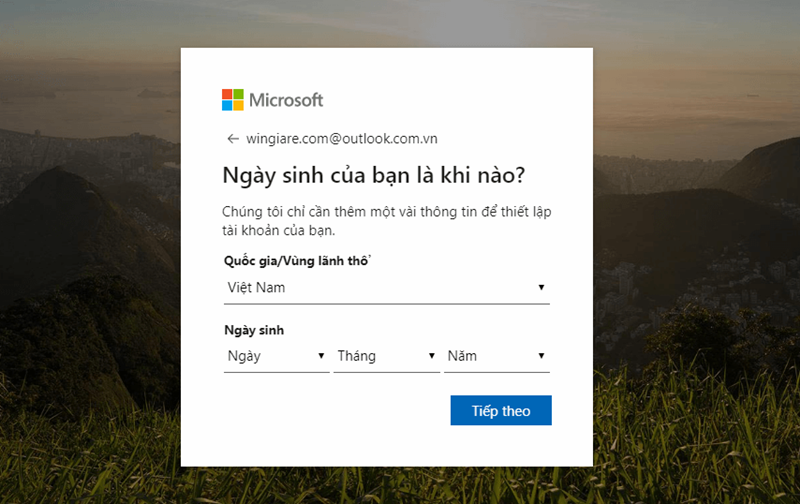
Task: Click the blue square of the Microsoft logo
Action: click(227, 106)
